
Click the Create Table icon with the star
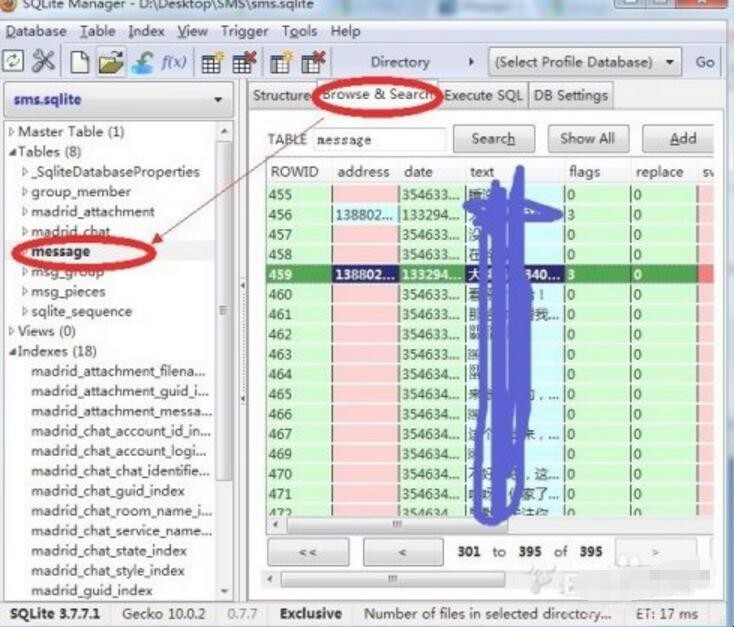[212, 62]
